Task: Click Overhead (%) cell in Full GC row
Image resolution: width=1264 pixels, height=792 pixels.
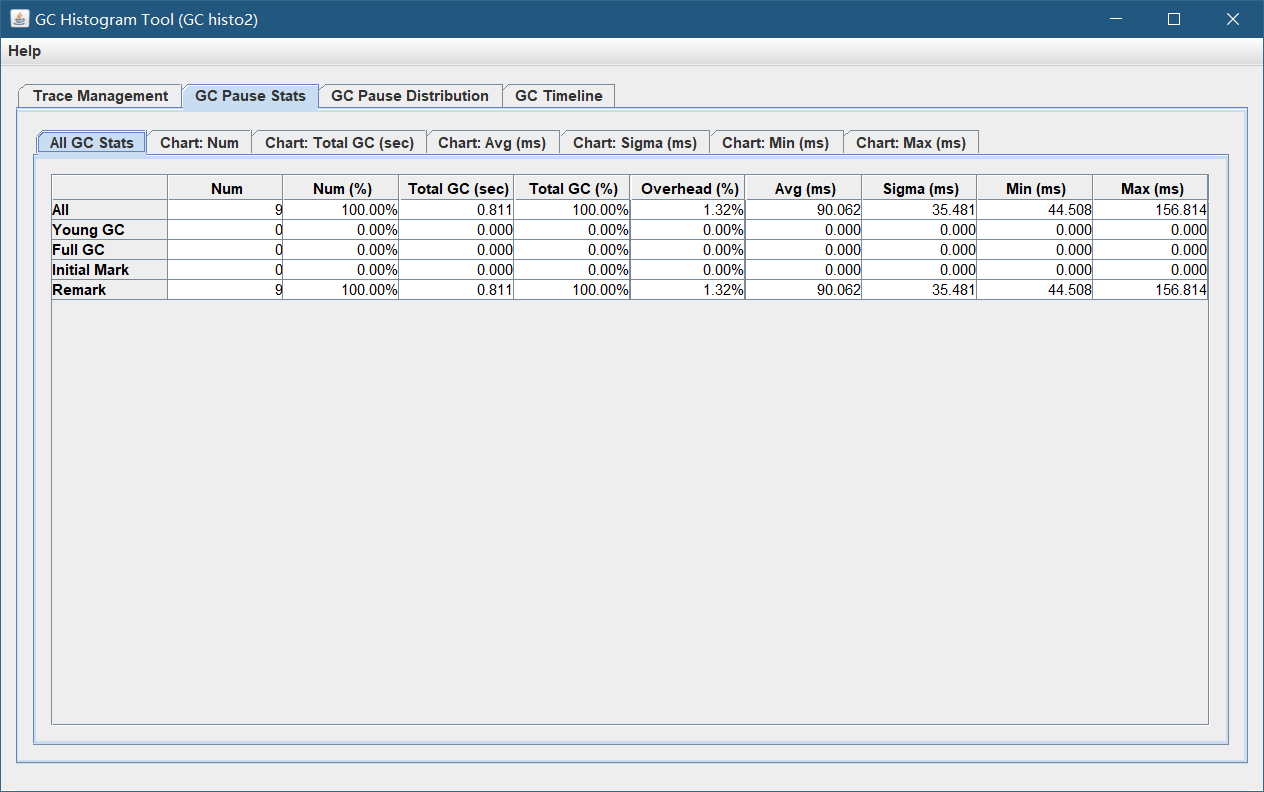Action: [688, 250]
